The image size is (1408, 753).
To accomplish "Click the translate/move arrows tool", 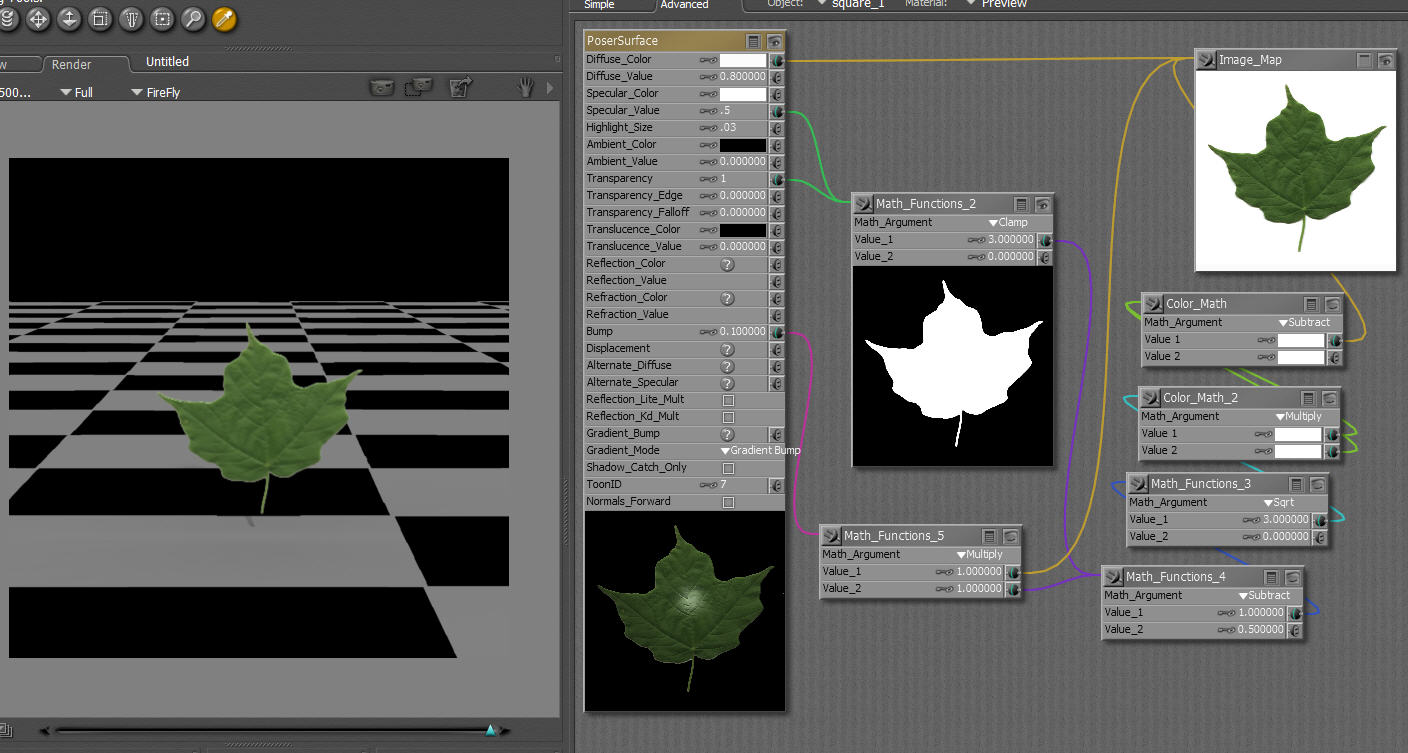I will (38, 18).
